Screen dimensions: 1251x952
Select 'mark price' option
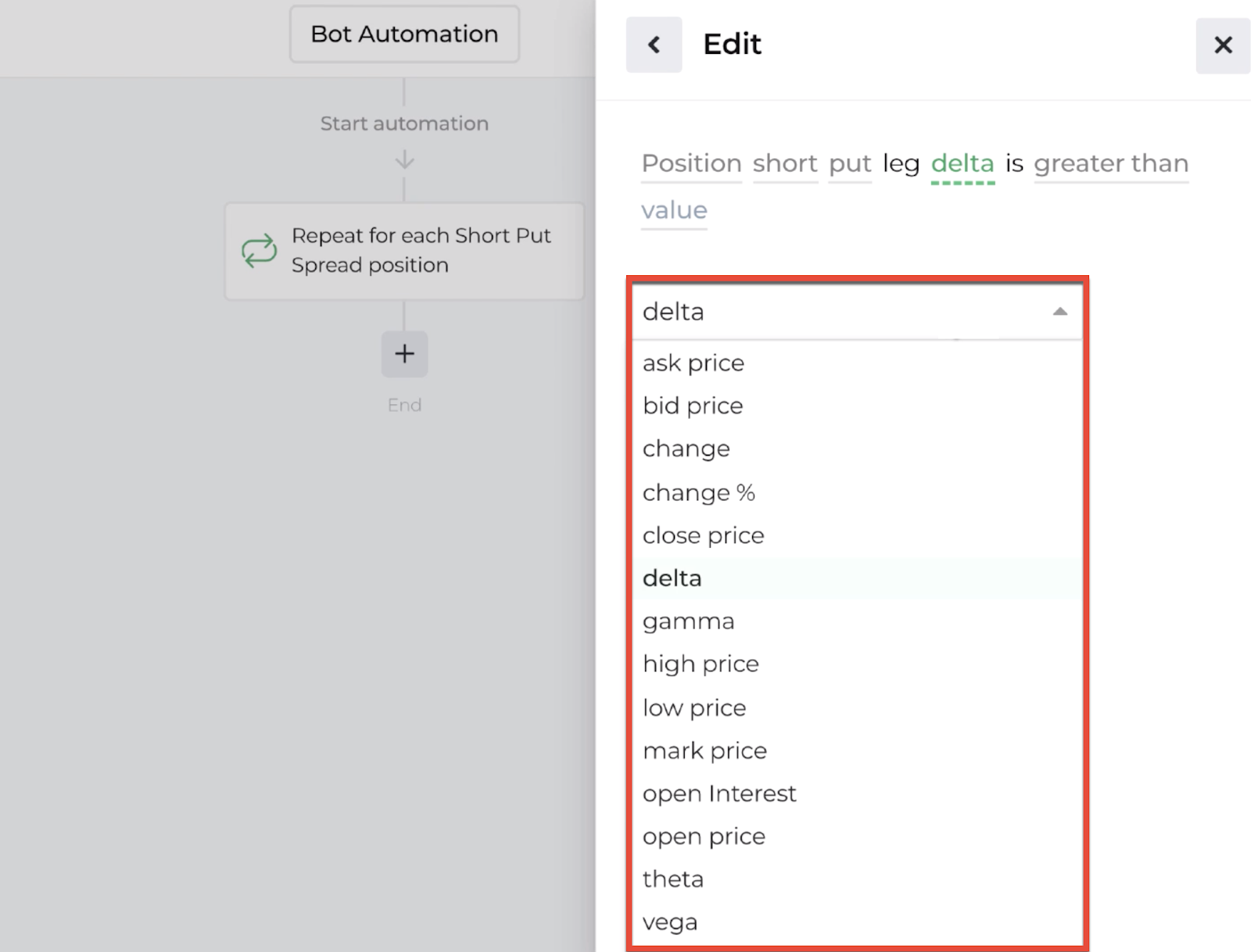pos(856,750)
